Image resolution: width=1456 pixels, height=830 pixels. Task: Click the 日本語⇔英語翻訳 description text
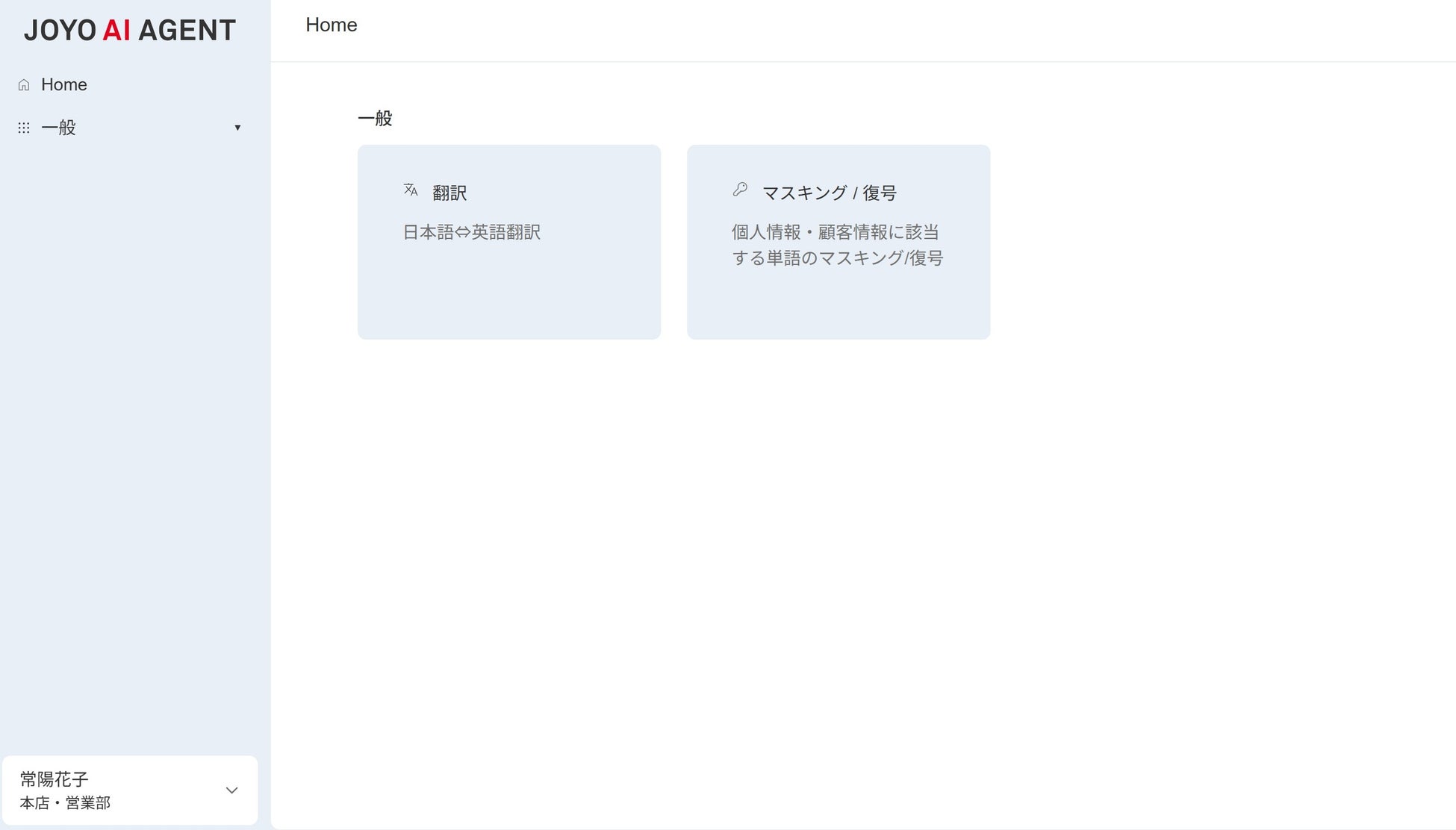[473, 232]
